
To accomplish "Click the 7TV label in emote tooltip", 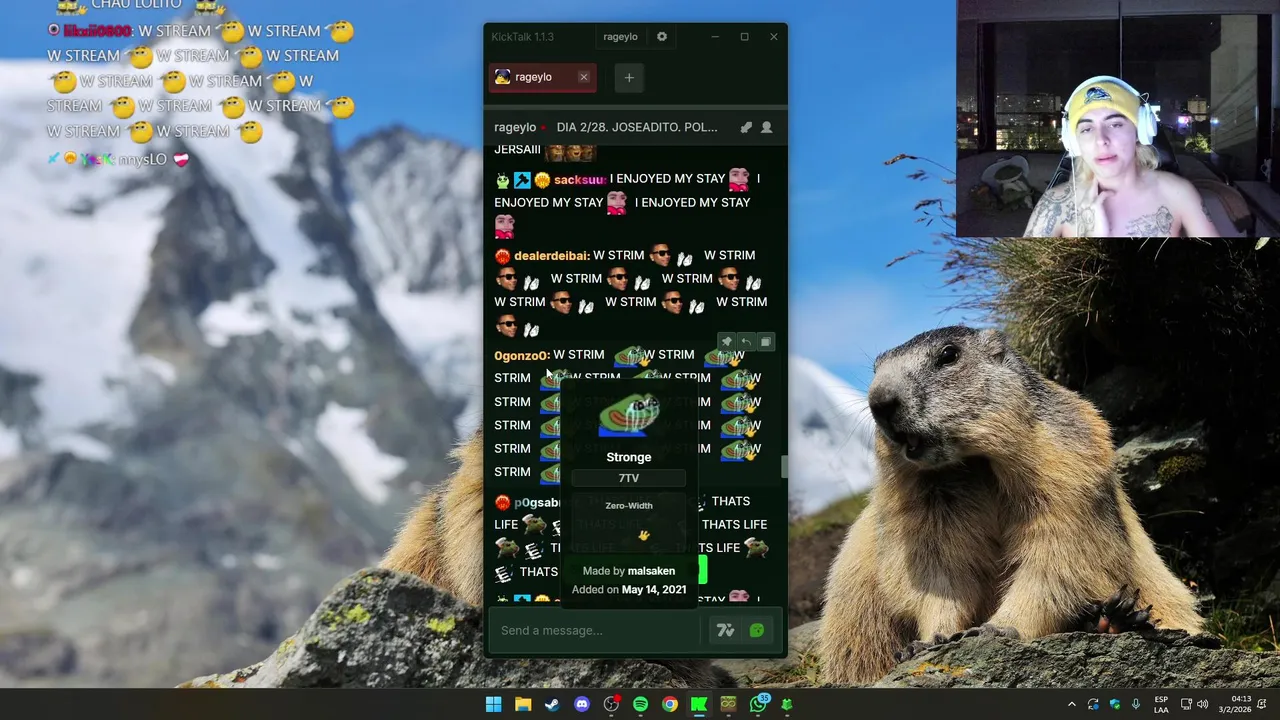I will click(x=628, y=478).
